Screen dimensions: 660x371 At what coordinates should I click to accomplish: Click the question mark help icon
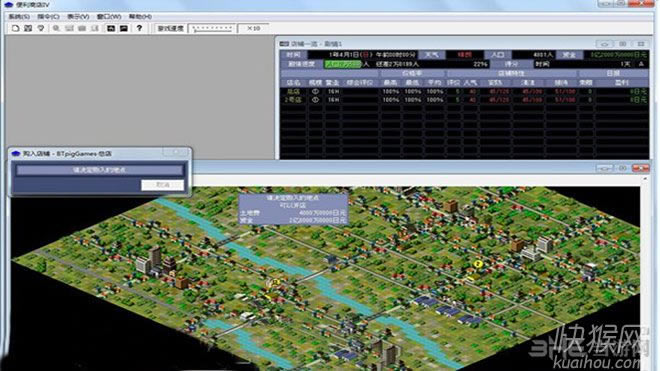click(x=139, y=28)
